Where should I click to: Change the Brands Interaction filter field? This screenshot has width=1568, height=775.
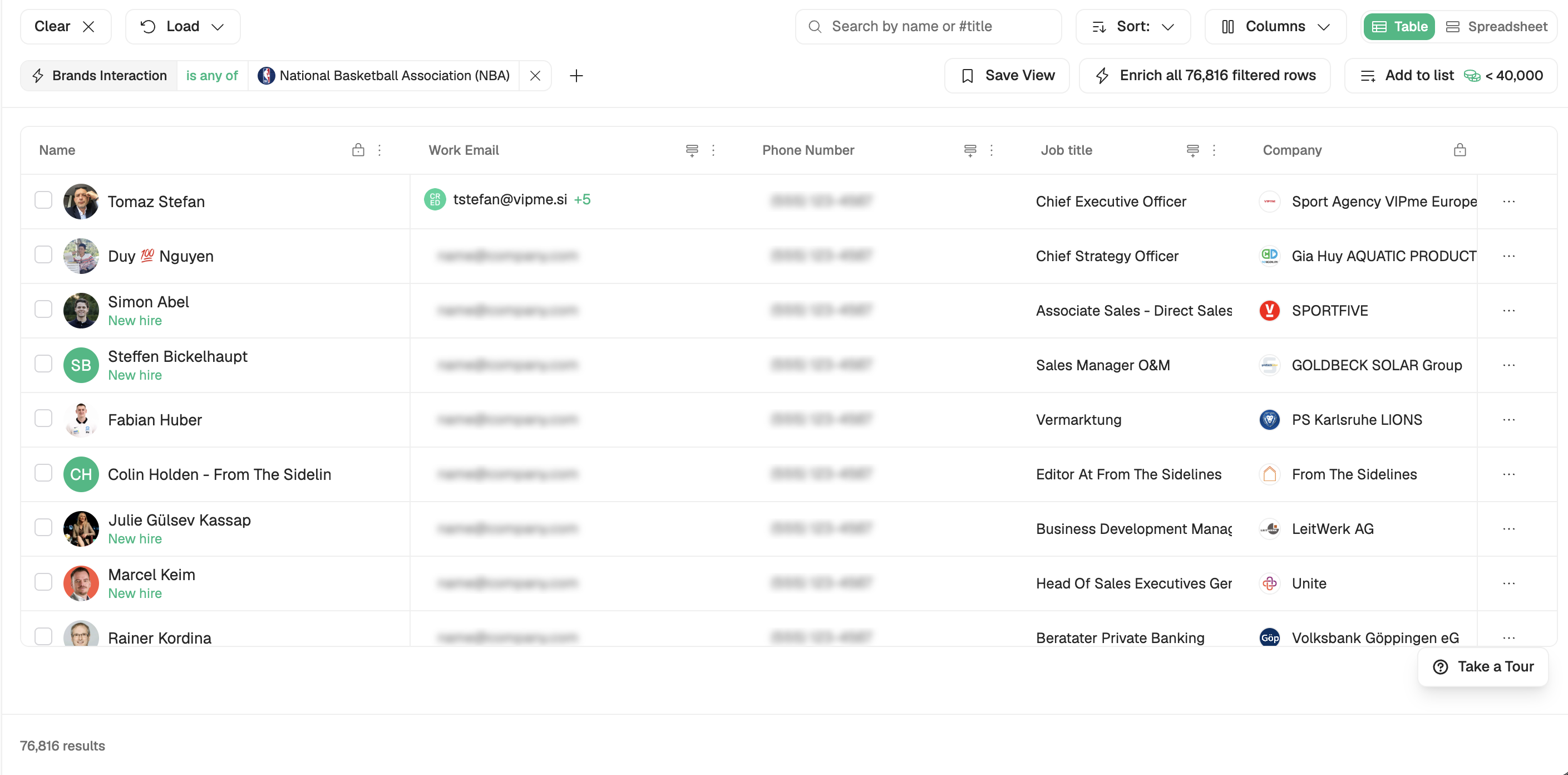tap(99, 76)
